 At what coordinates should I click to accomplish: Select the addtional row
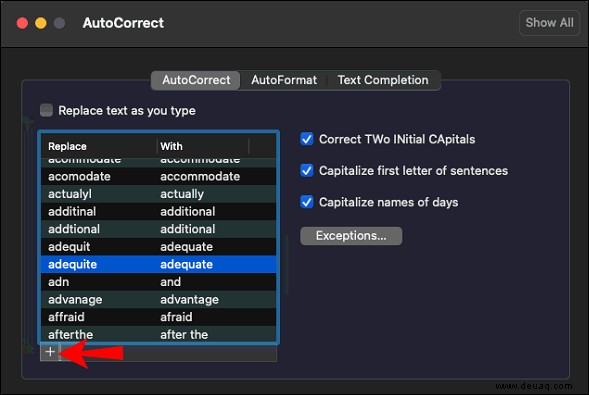[x=159, y=229]
